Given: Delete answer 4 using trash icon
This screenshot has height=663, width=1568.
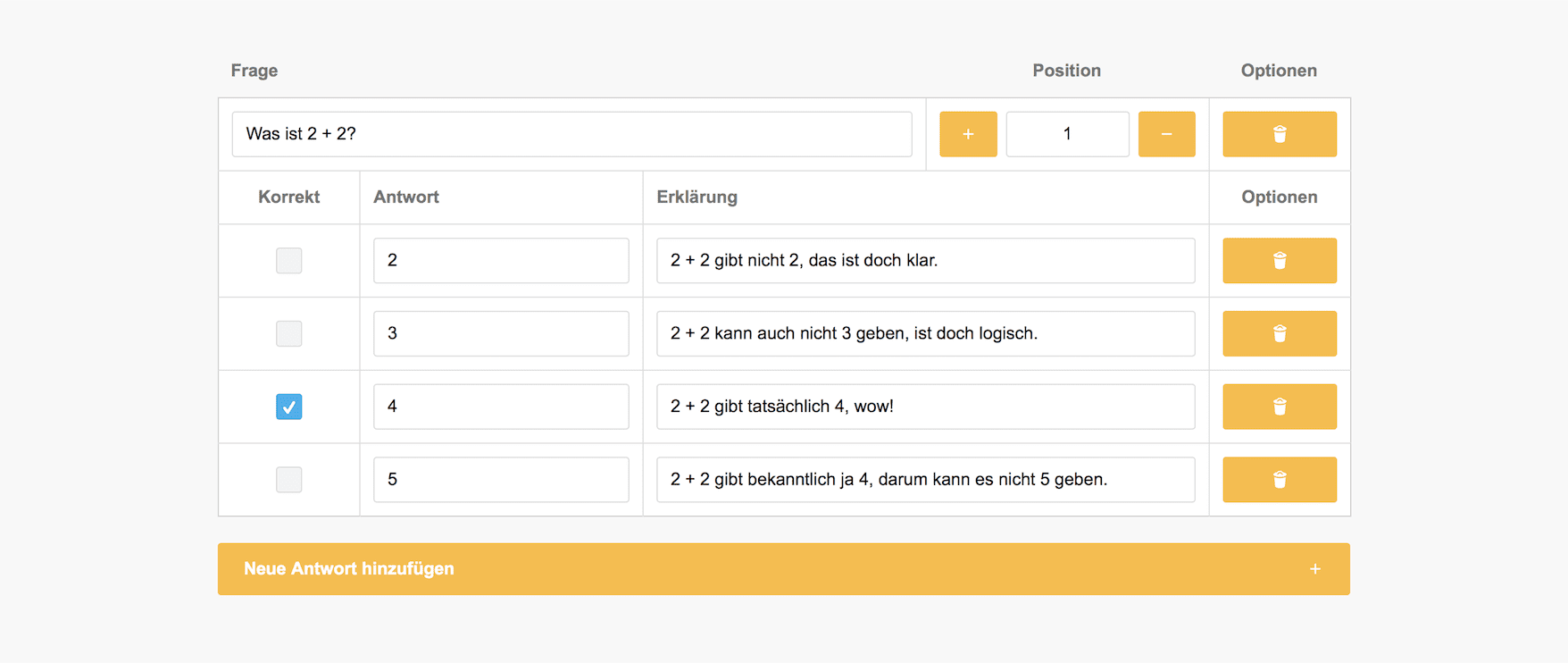Looking at the screenshot, I should 1279,407.
